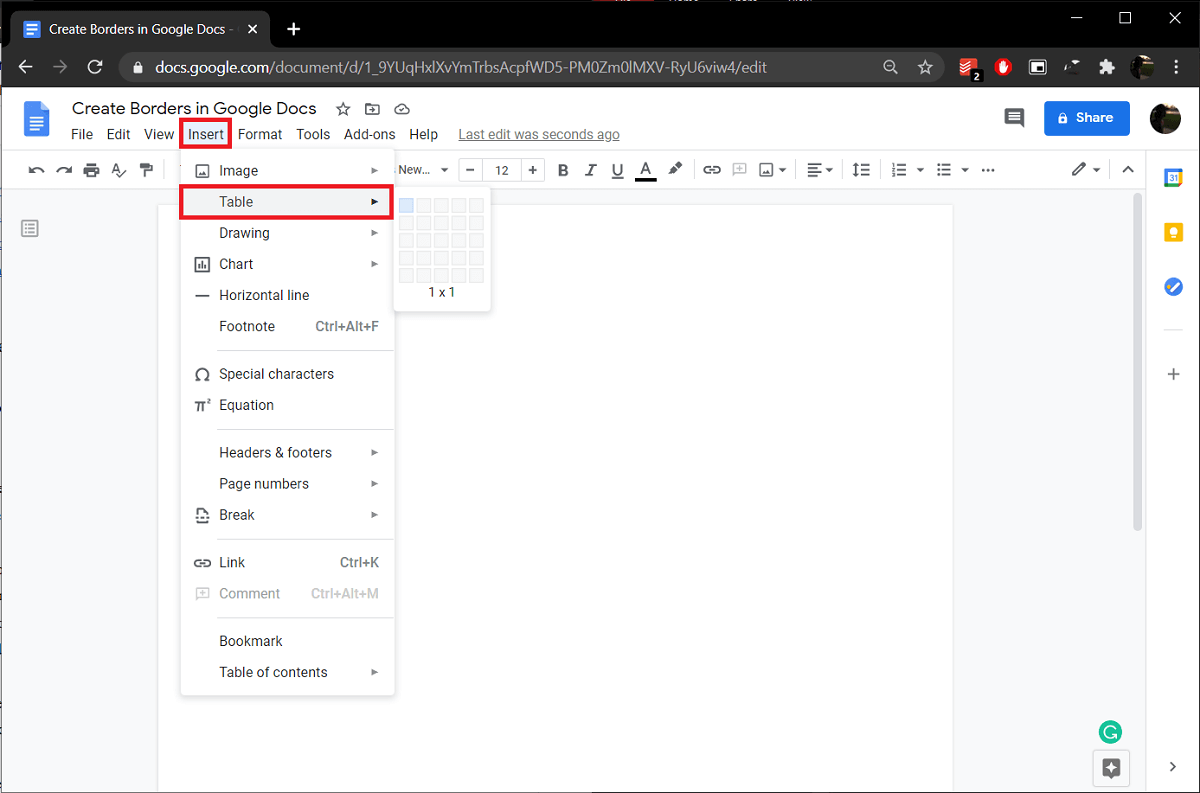This screenshot has height=793, width=1200.
Task: Open Google Calendar from the right sidebar
Action: (1172, 178)
